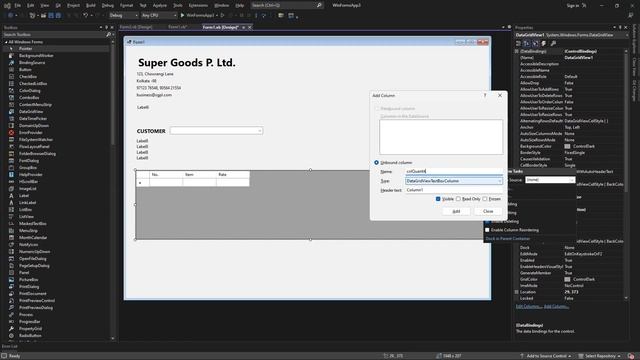Viewport: 640px width, 360px height.
Task: Switch Properties to alphabetical sorting
Action: tap(527, 43)
